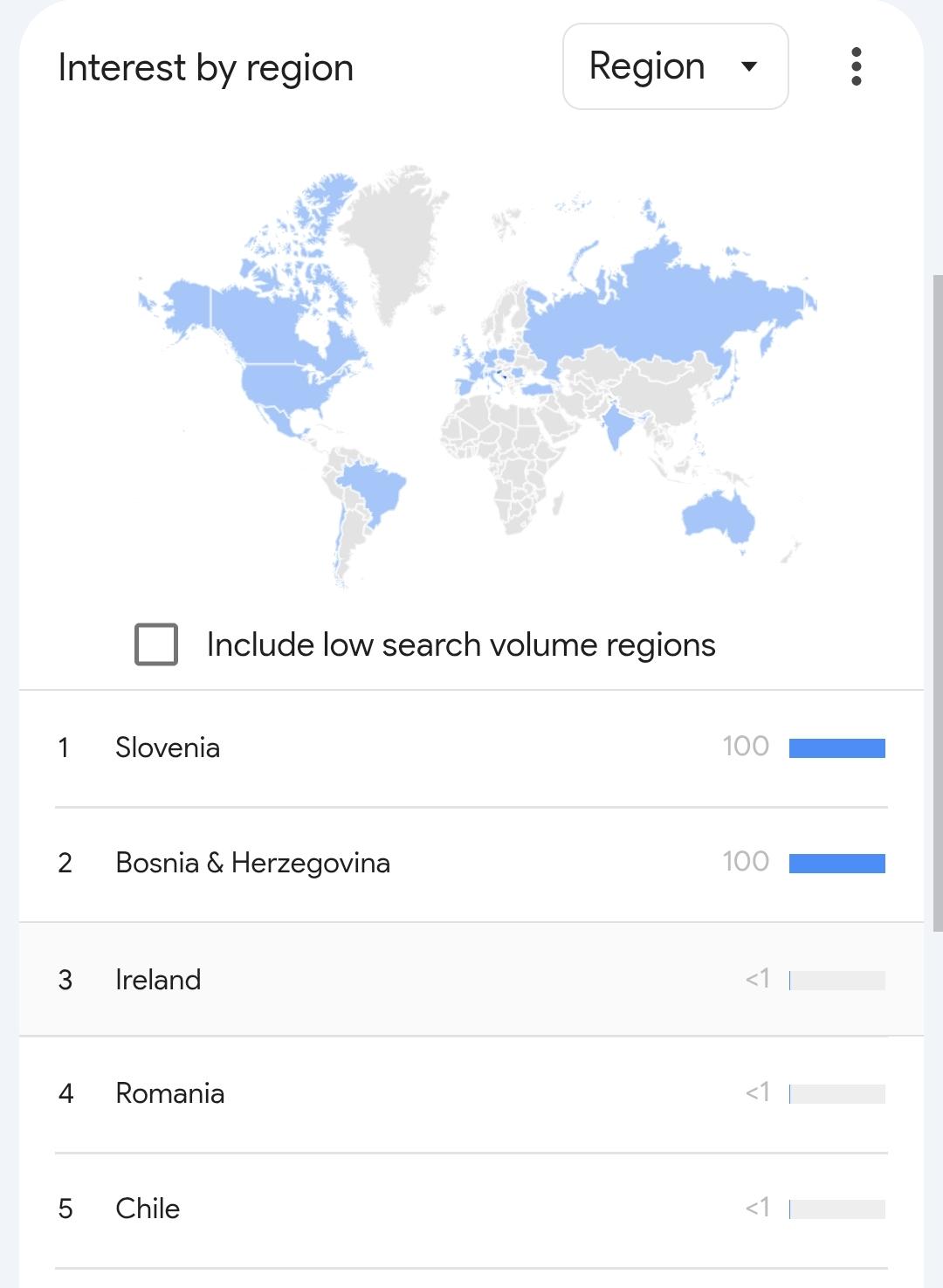
Task: Click Ireland's gray interest bar
Action: coord(836,980)
